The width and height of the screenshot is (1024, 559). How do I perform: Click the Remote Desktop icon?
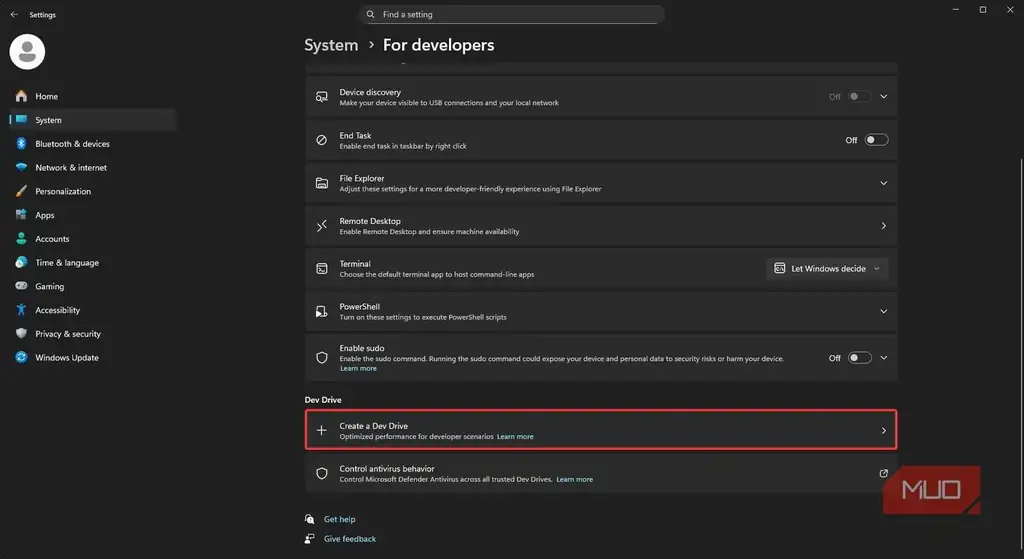(322, 226)
